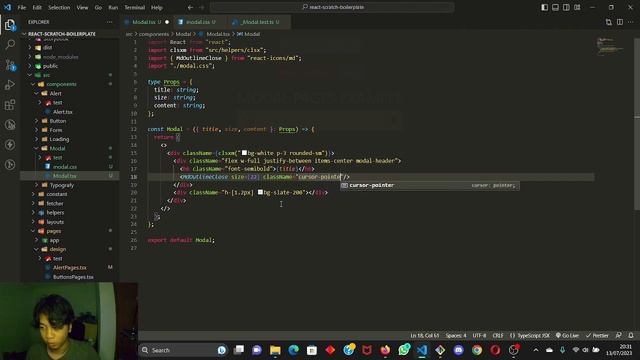Image resolution: width=640 pixels, height=360 pixels.
Task: Expand the Loading folder
Action: point(59,139)
